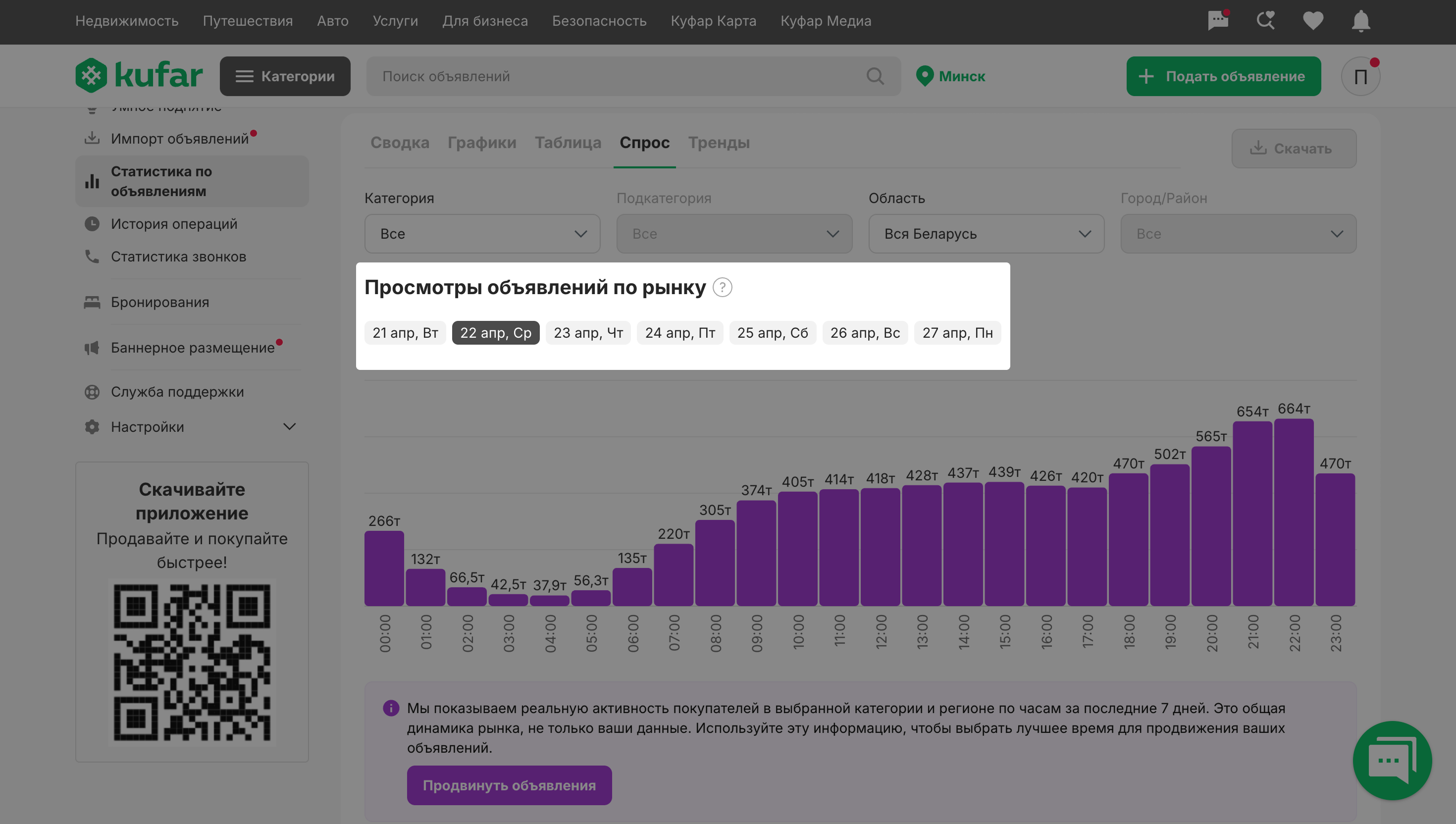
Task: Click the 00:00 bar labeled 266т
Action: pos(384,568)
